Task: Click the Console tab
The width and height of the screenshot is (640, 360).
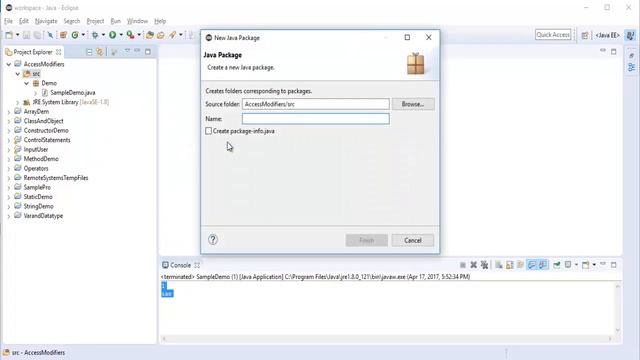Action: click(x=180, y=265)
